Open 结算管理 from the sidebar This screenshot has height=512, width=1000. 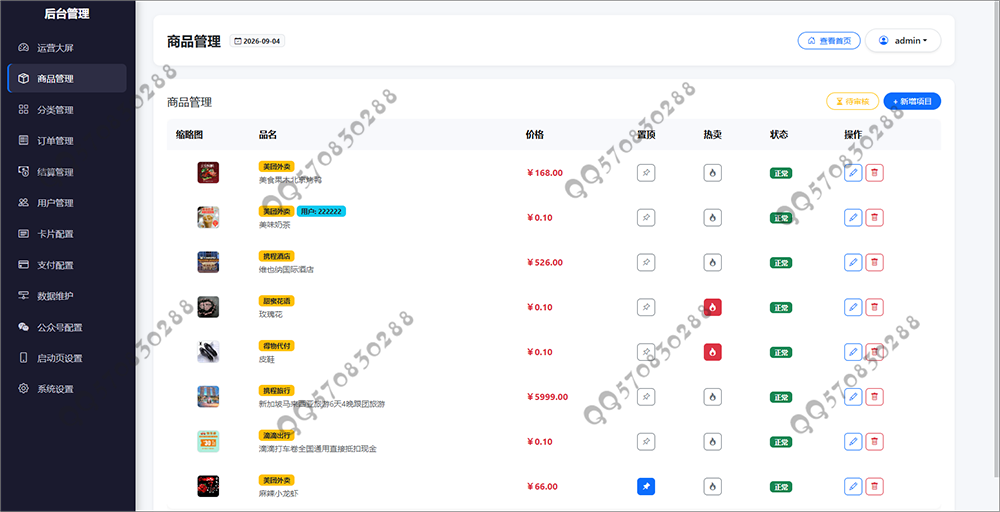point(67,172)
